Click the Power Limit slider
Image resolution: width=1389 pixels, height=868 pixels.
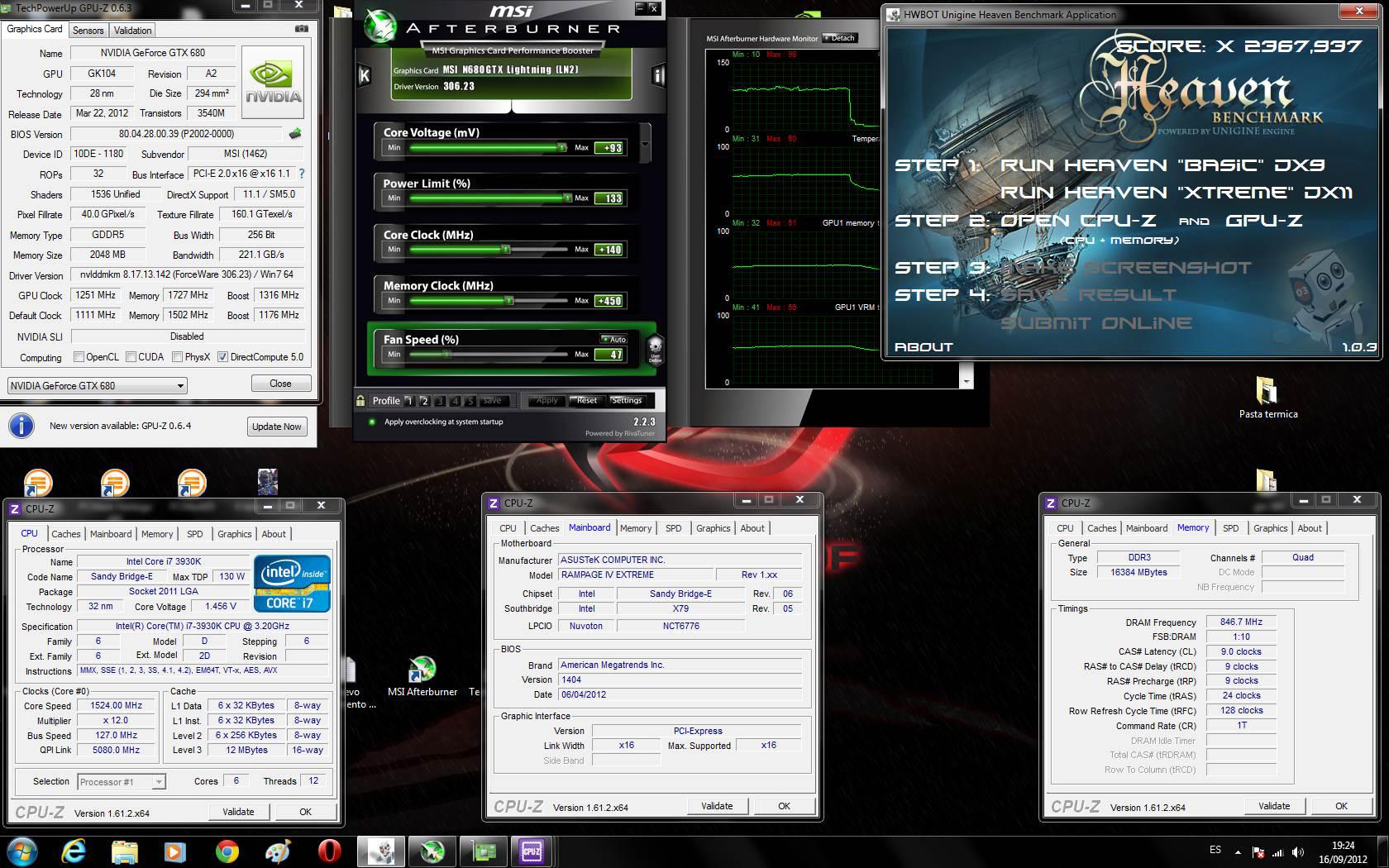(x=489, y=198)
